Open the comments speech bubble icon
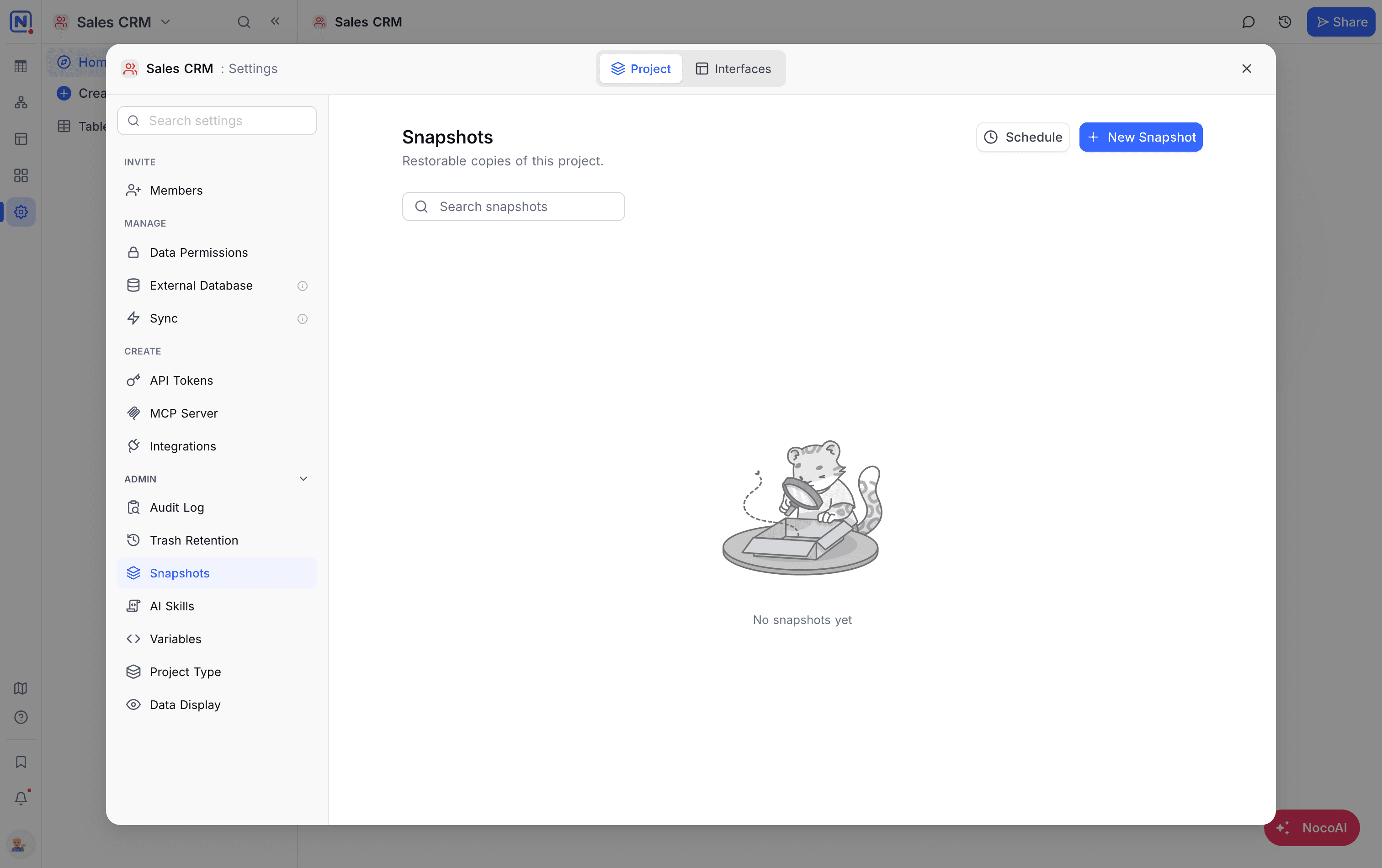 [1248, 22]
